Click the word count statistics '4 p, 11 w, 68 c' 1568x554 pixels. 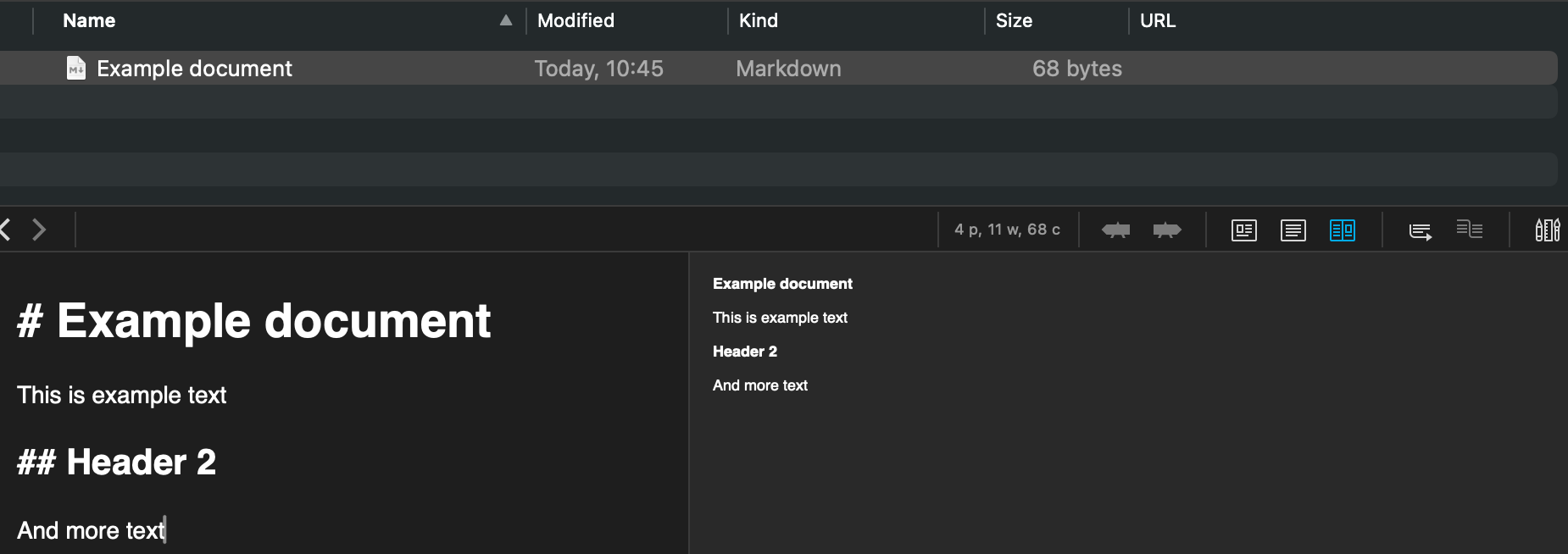[x=1007, y=230]
